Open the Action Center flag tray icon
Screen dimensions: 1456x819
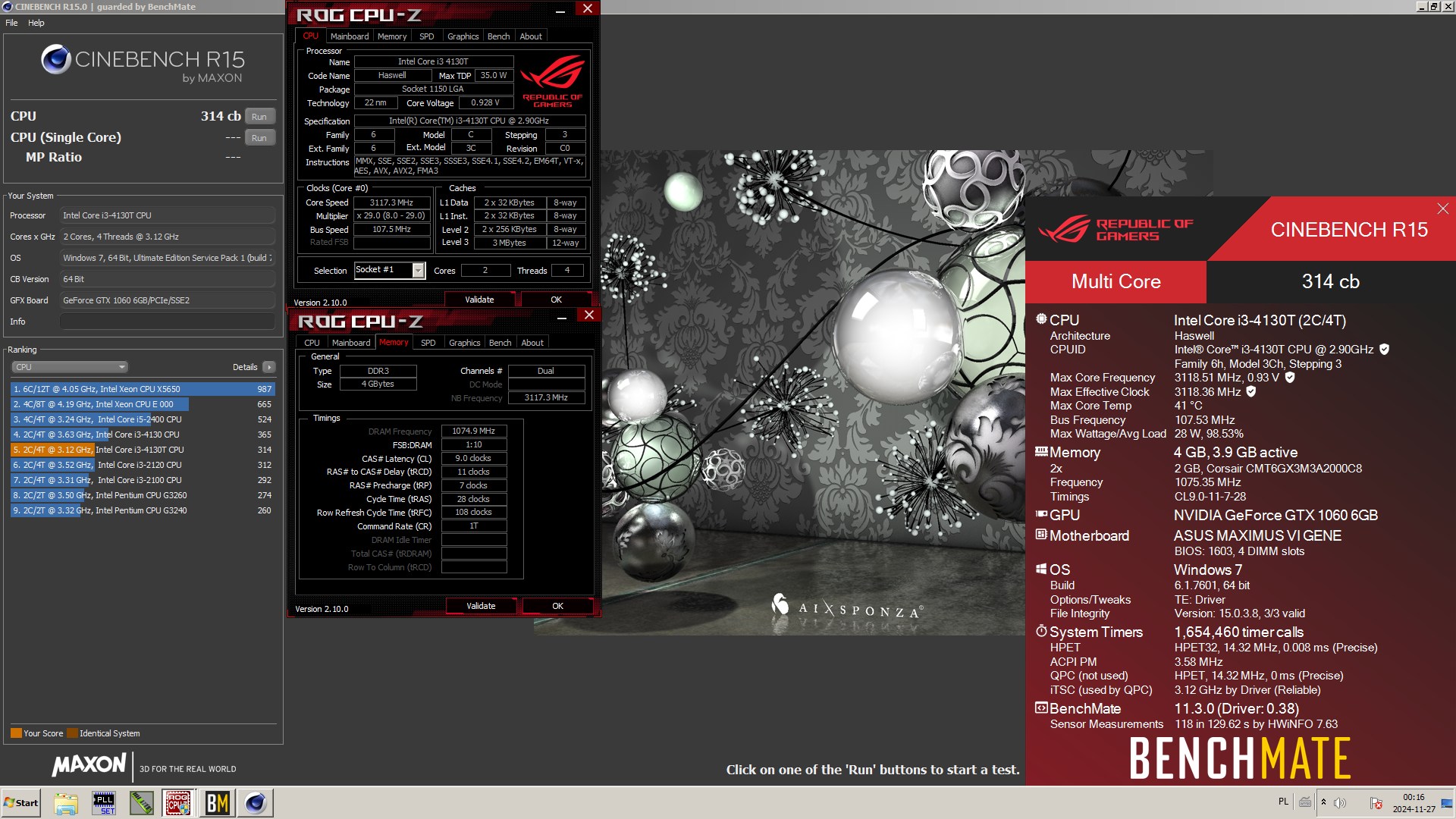(1376, 802)
